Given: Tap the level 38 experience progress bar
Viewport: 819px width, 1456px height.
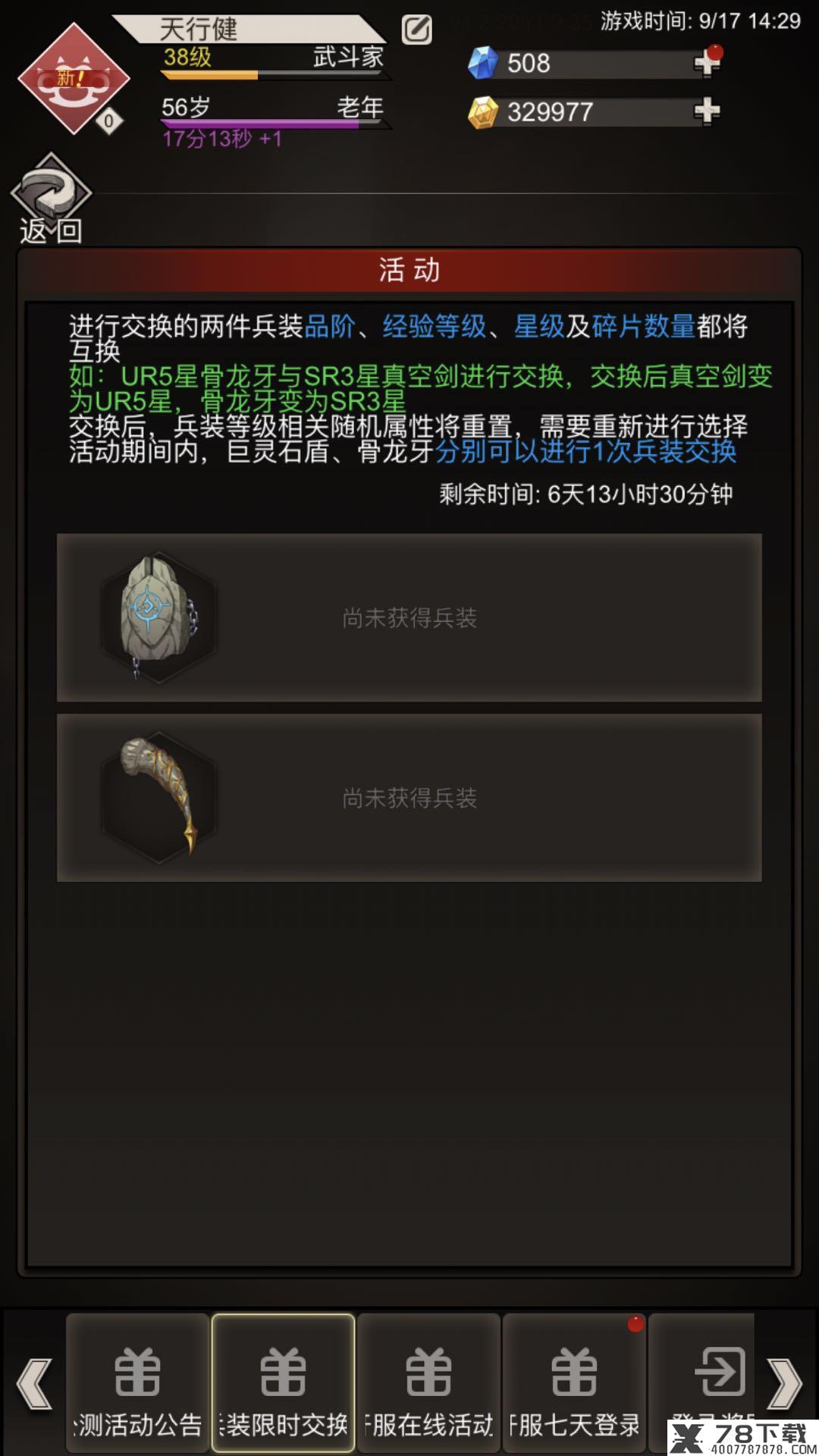Looking at the screenshot, I should pyautogui.click(x=275, y=75).
